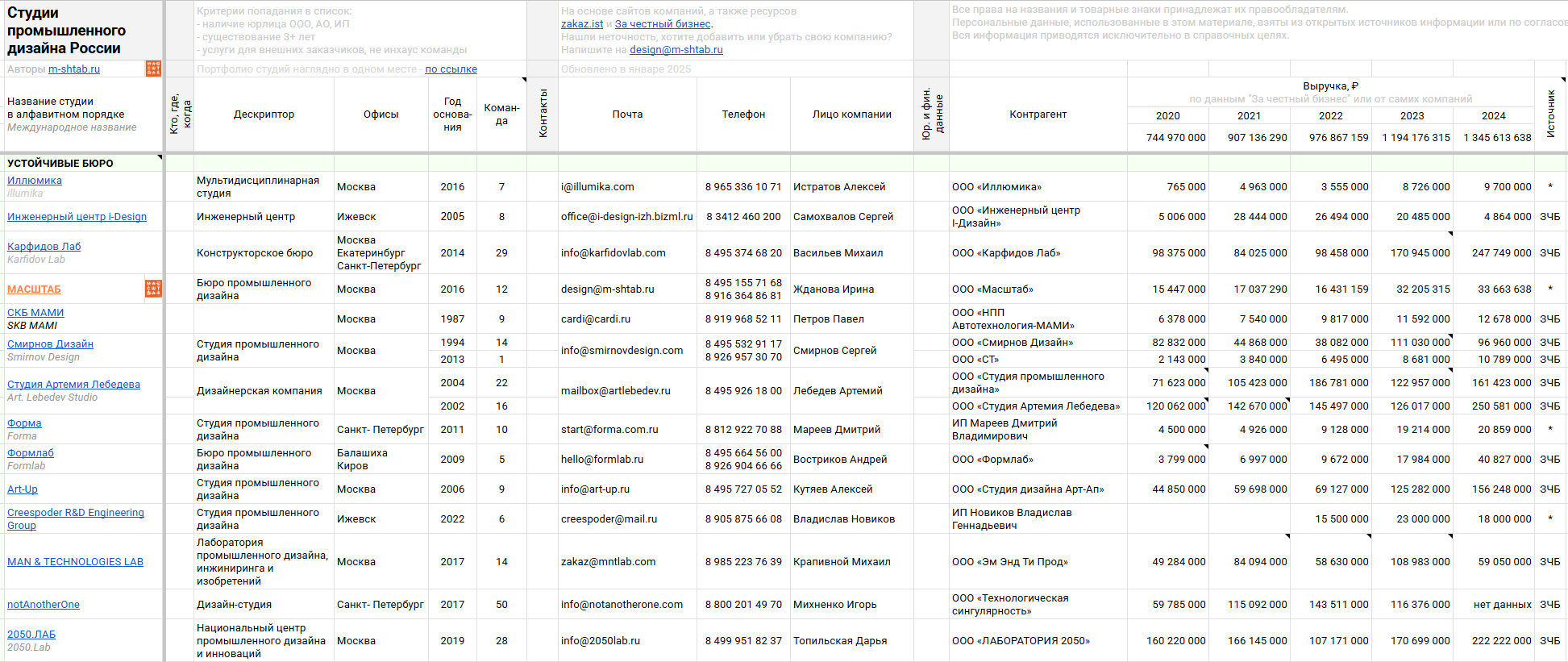
Task: Select the «Обновлено в январе 2025» note
Action: click(626, 69)
